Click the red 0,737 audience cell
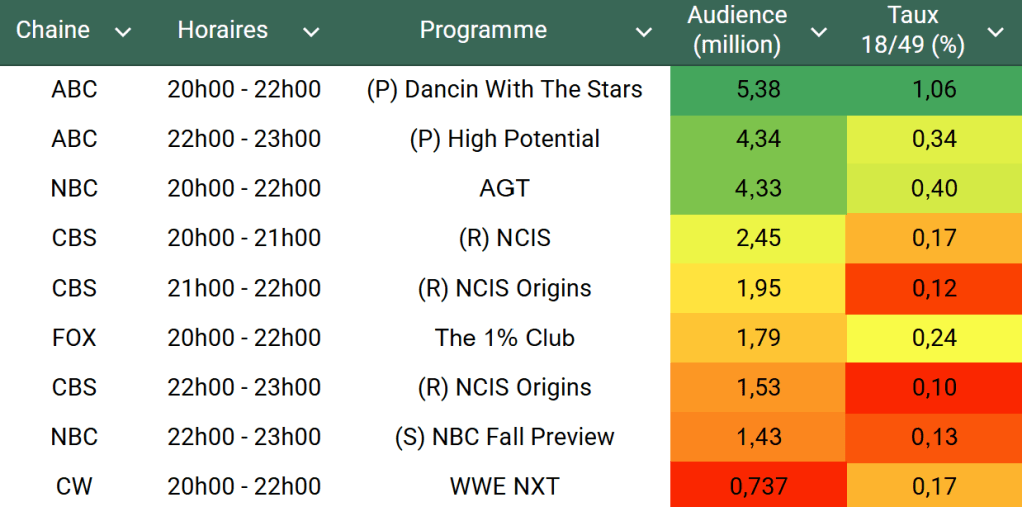This screenshot has width=1022, height=507. (758, 487)
